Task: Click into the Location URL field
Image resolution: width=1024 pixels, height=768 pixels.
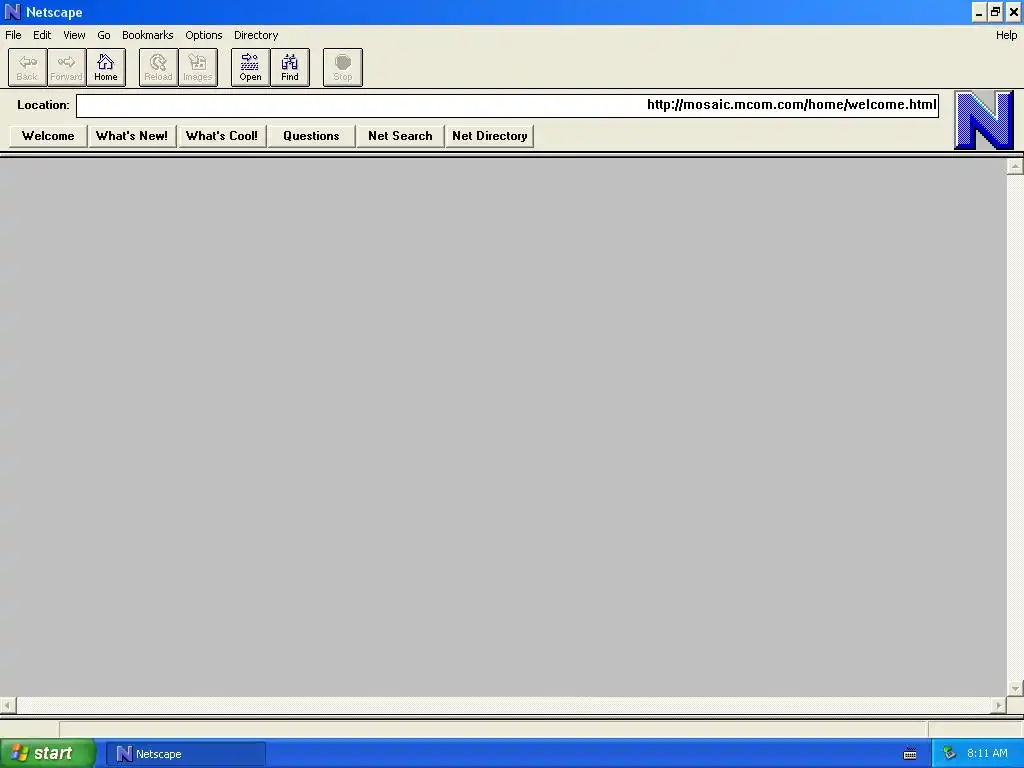Action: [x=507, y=106]
